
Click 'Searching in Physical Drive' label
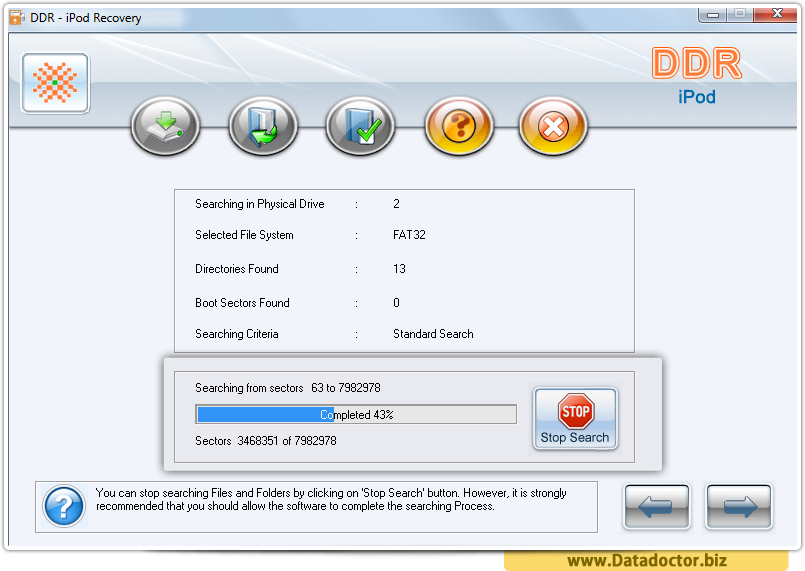260,204
